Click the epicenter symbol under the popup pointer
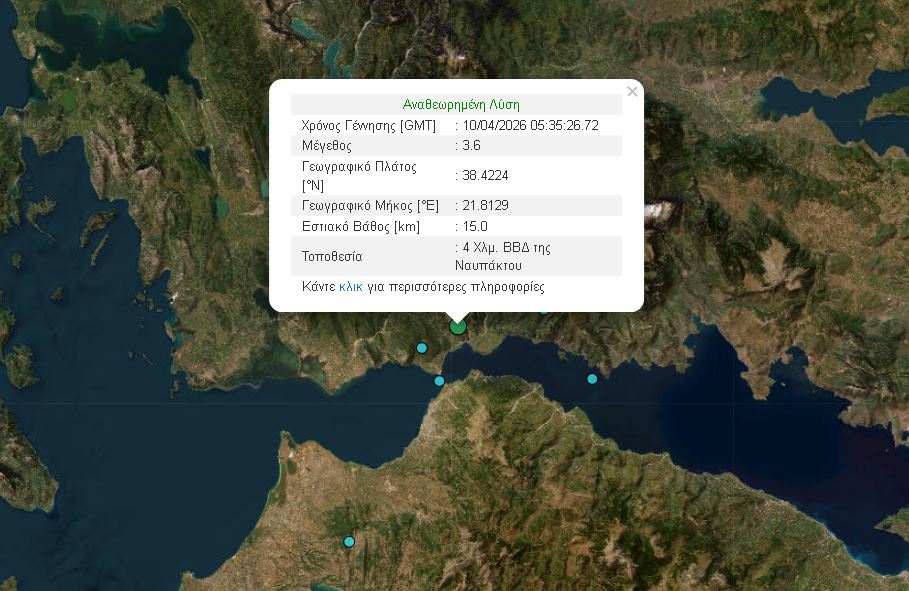Image resolution: width=909 pixels, height=591 pixels. point(458,327)
